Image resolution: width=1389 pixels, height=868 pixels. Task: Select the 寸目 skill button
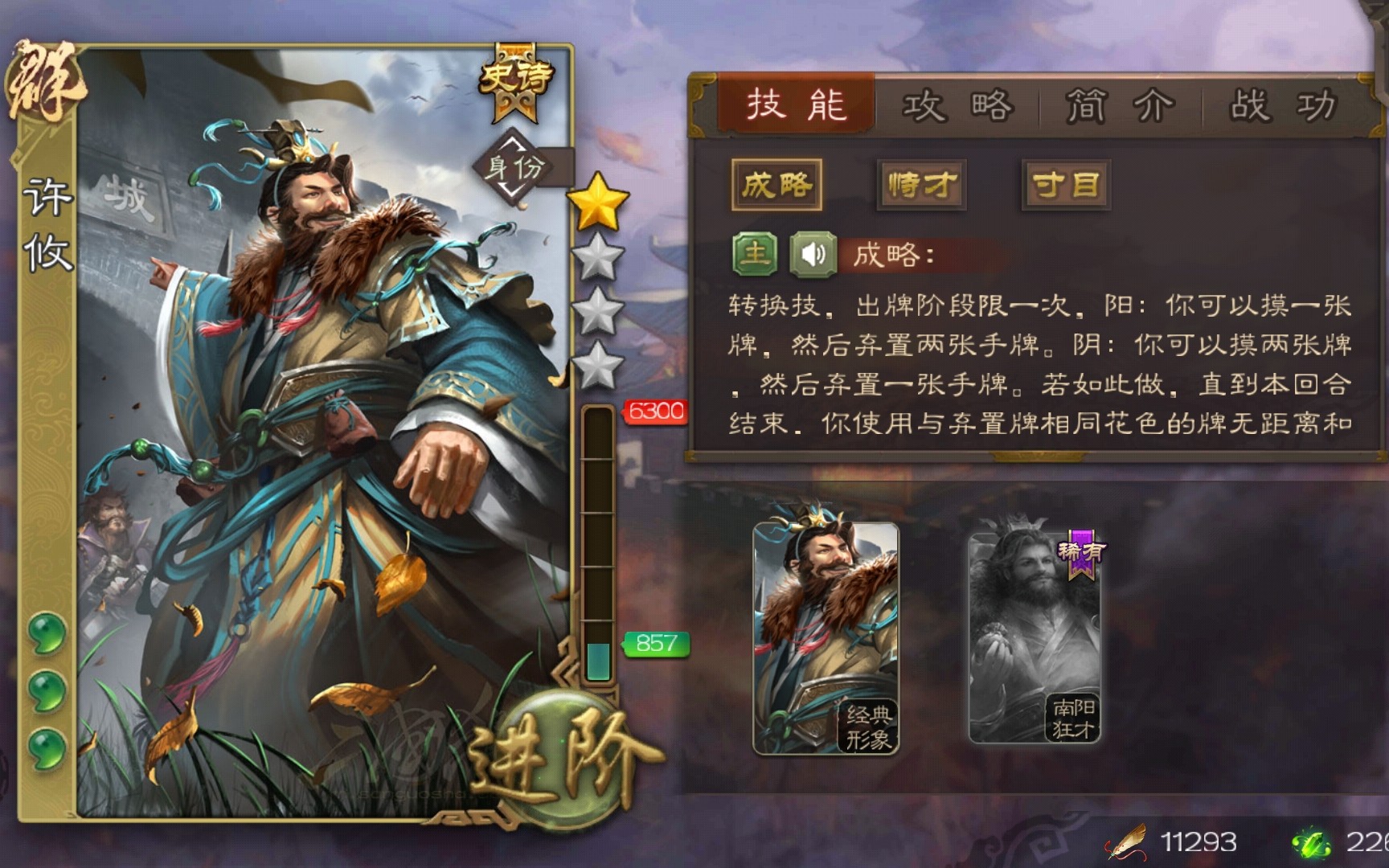pyautogui.click(x=1066, y=186)
